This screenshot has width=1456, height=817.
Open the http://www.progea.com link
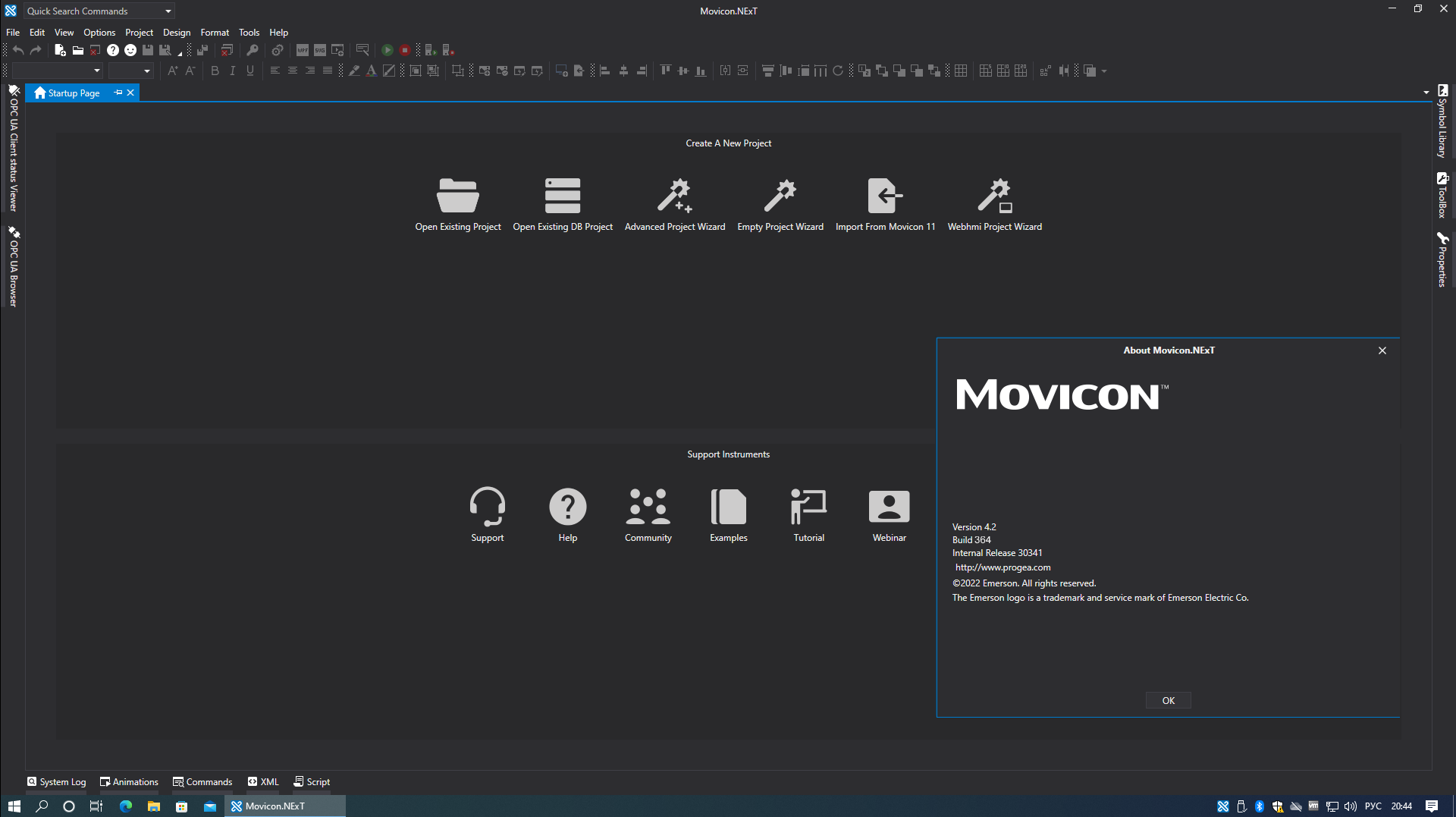[x=1003, y=567]
